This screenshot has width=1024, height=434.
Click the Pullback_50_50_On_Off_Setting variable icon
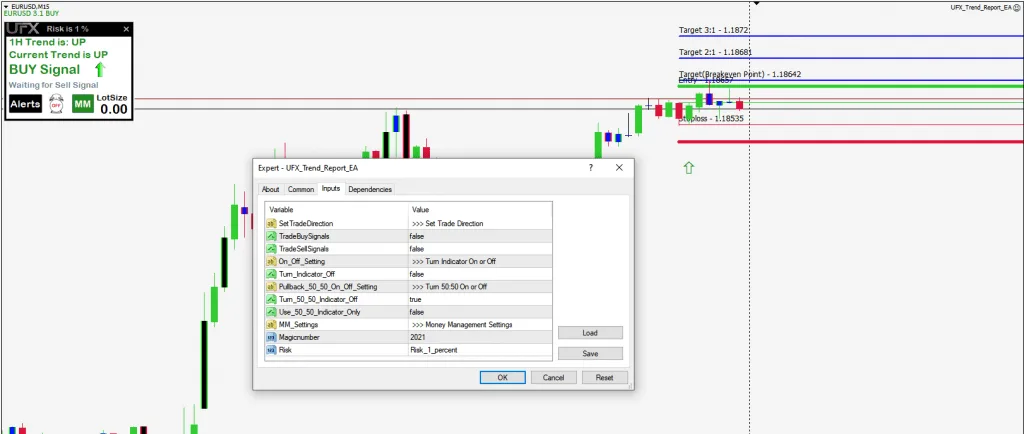coord(271,287)
